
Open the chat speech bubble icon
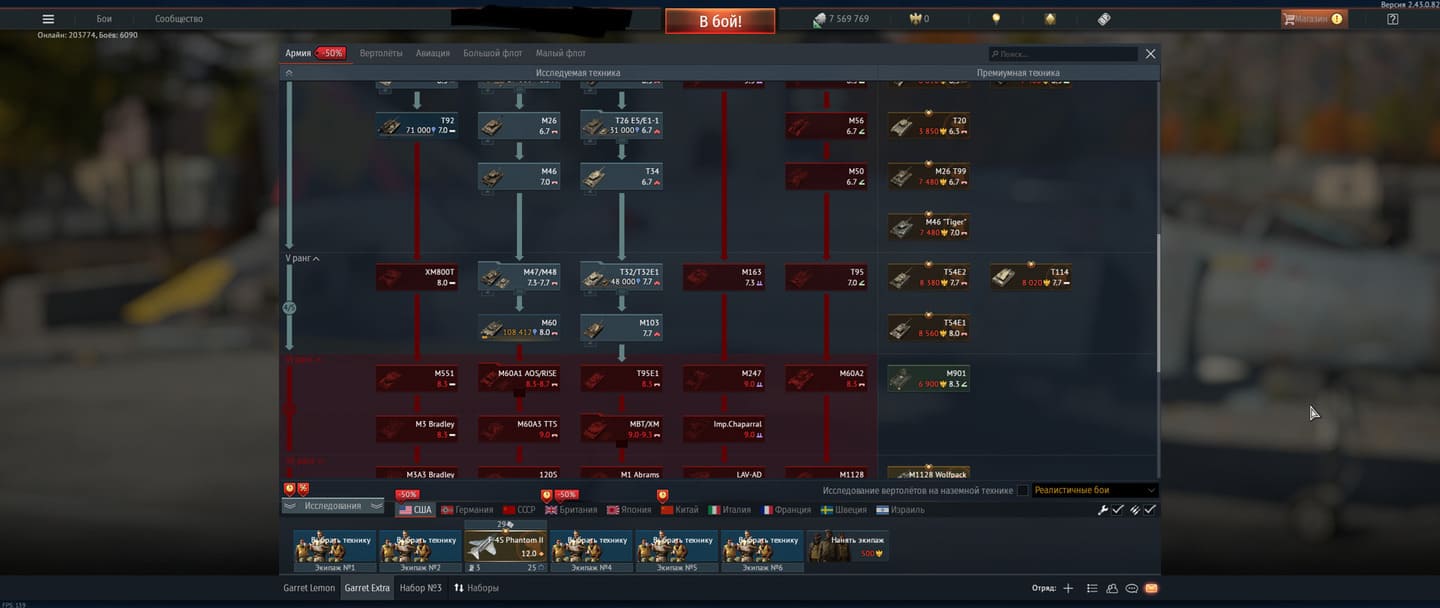tap(1131, 588)
